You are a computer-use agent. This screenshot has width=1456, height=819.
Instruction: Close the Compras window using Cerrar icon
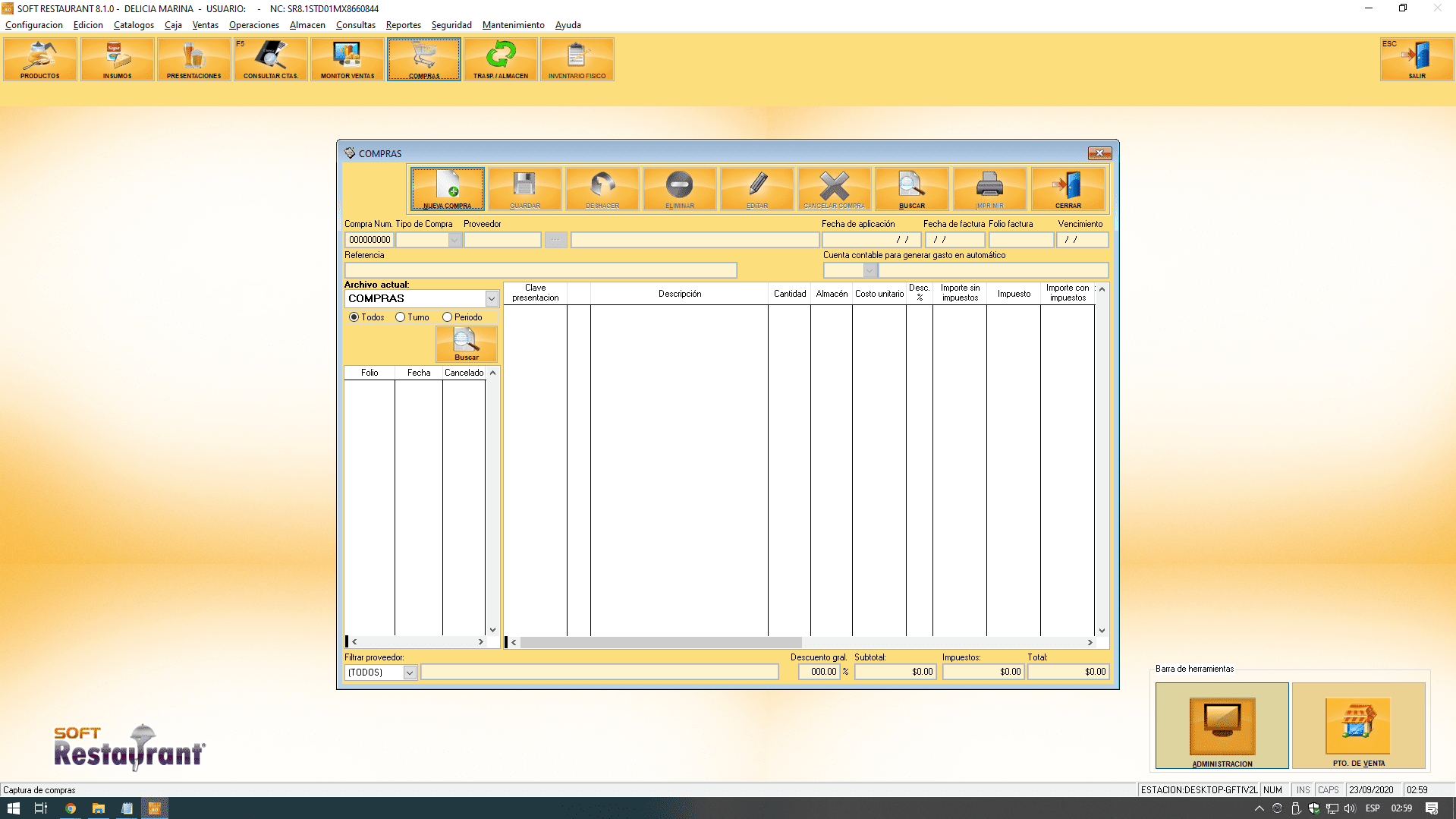point(1068,189)
